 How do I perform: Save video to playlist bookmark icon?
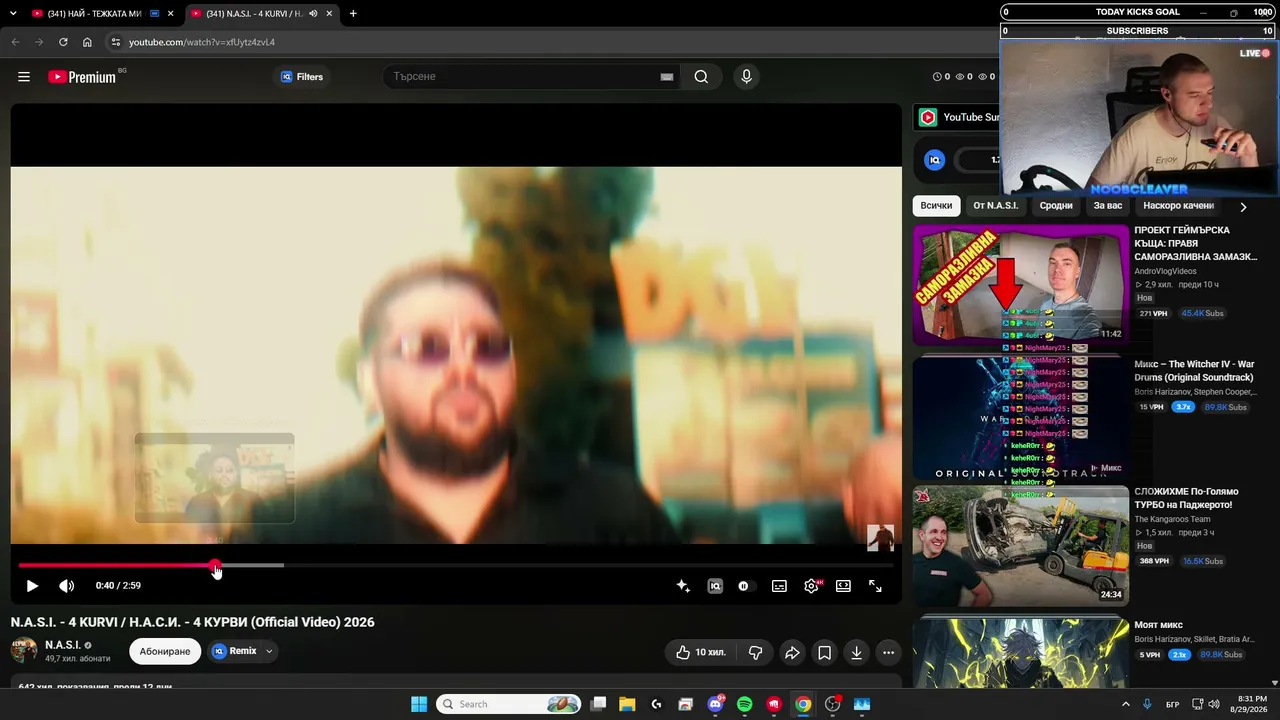tap(824, 653)
